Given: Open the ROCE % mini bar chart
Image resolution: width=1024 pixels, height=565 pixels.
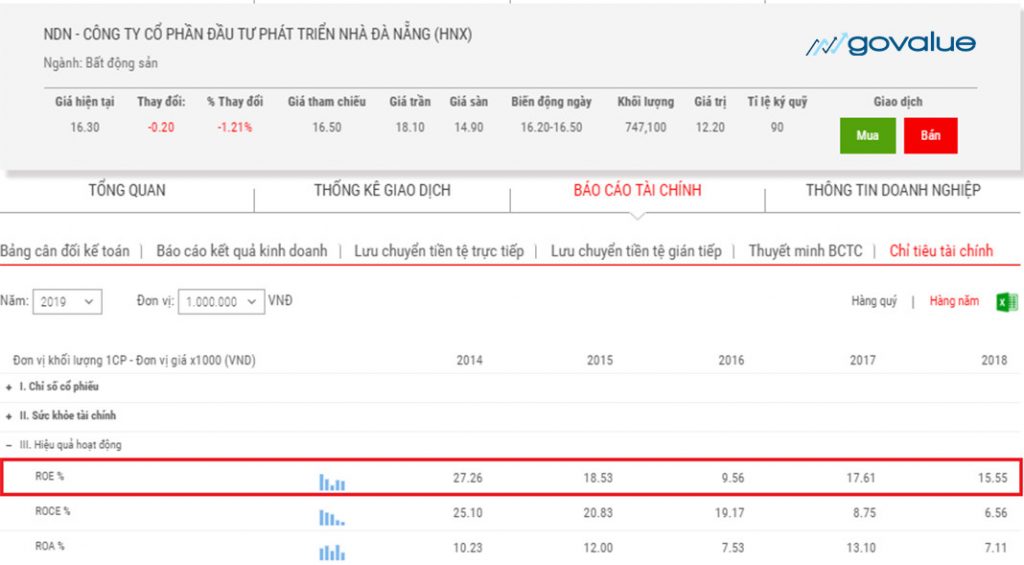Looking at the screenshot, I should (x=332, y=518).
